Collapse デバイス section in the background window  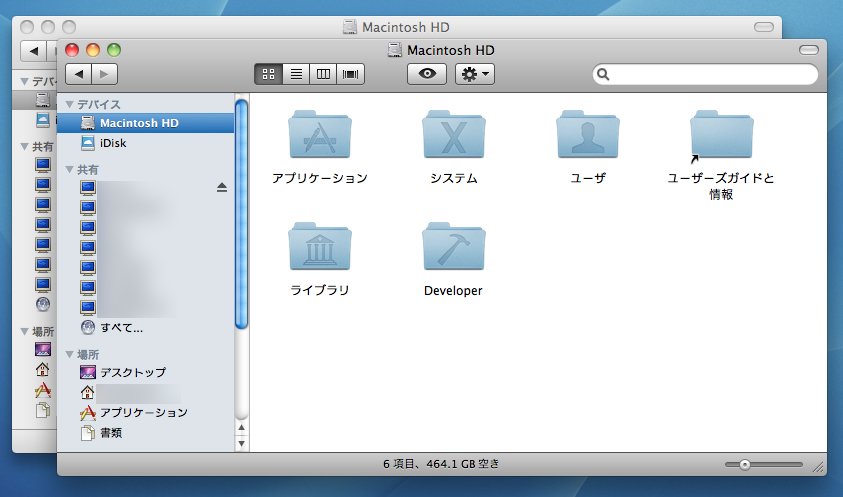click(x=24, y=81)
